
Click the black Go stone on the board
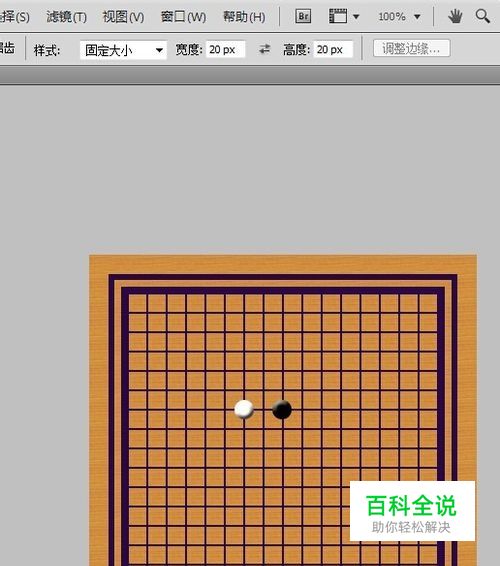[282, 409]
